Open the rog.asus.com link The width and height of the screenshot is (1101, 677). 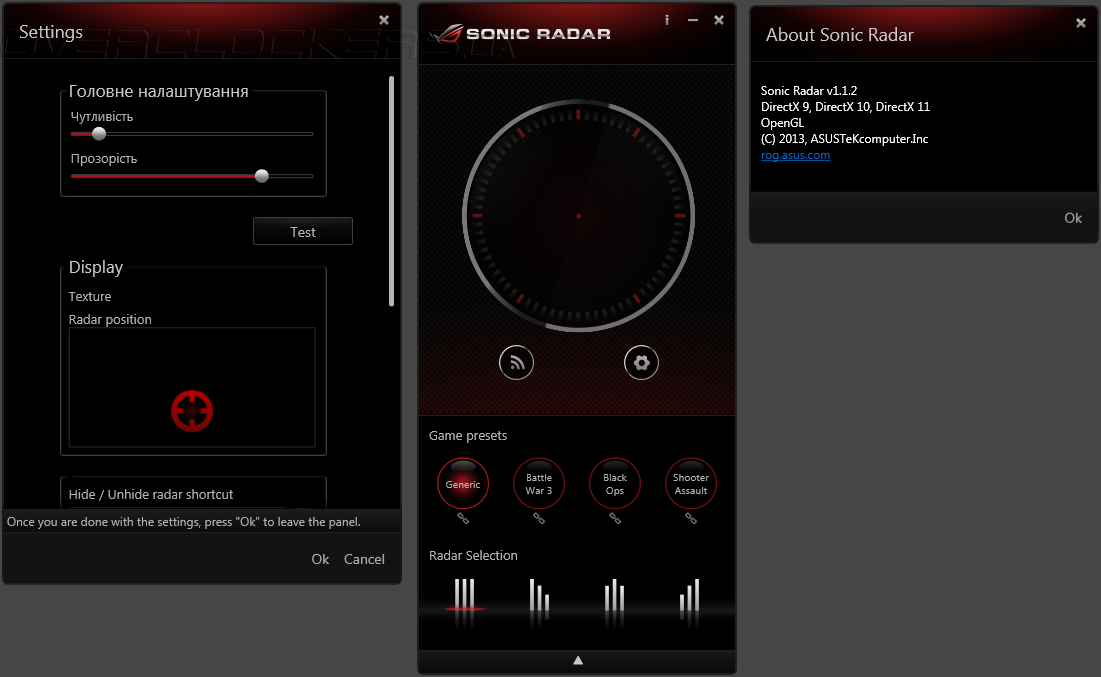(796, 155)
